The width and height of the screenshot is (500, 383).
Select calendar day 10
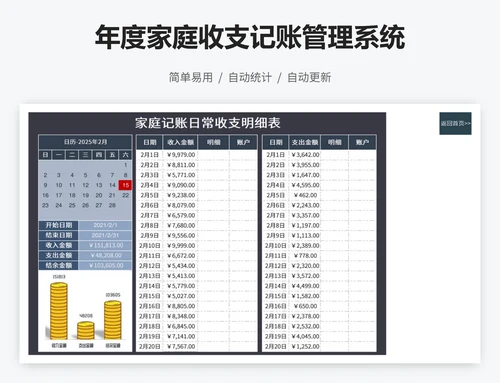click(59, 185)
